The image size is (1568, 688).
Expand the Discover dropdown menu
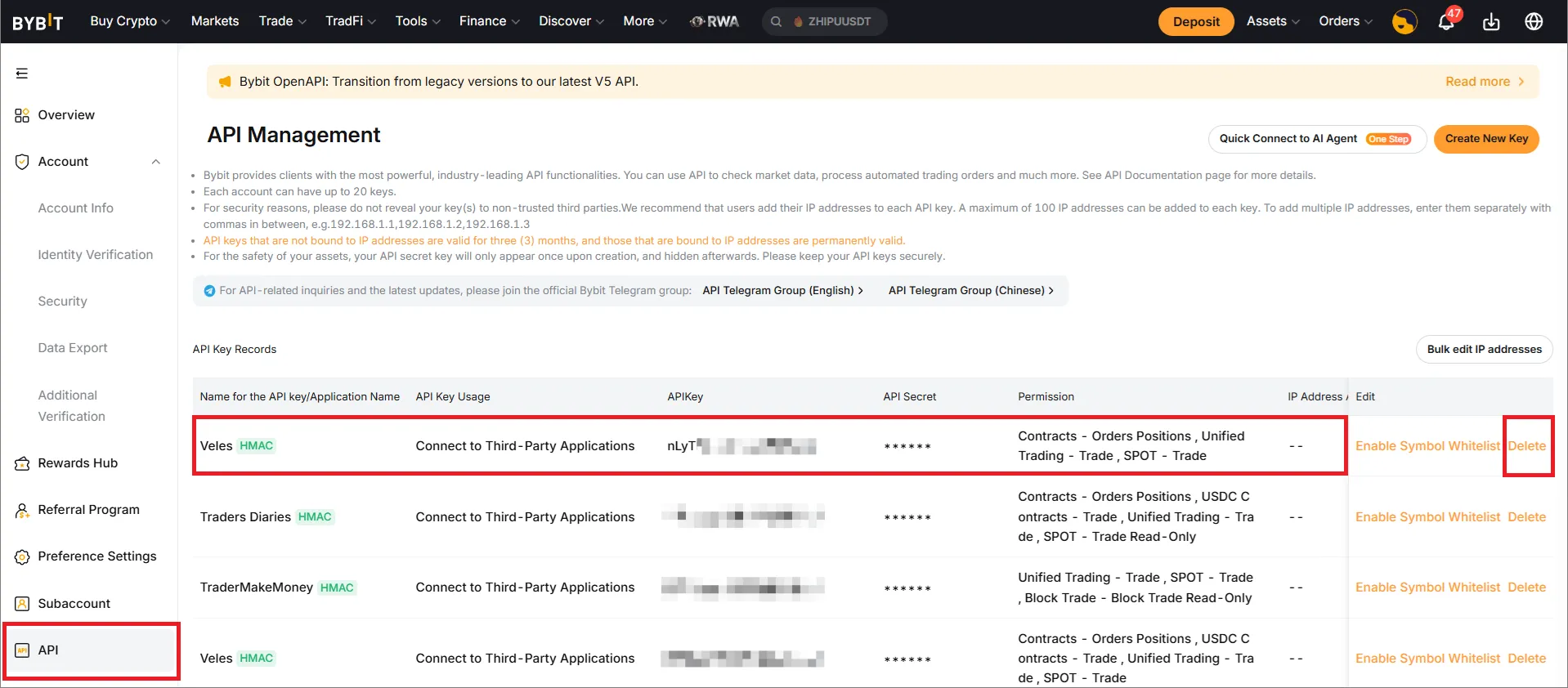(x=571, y=21)
